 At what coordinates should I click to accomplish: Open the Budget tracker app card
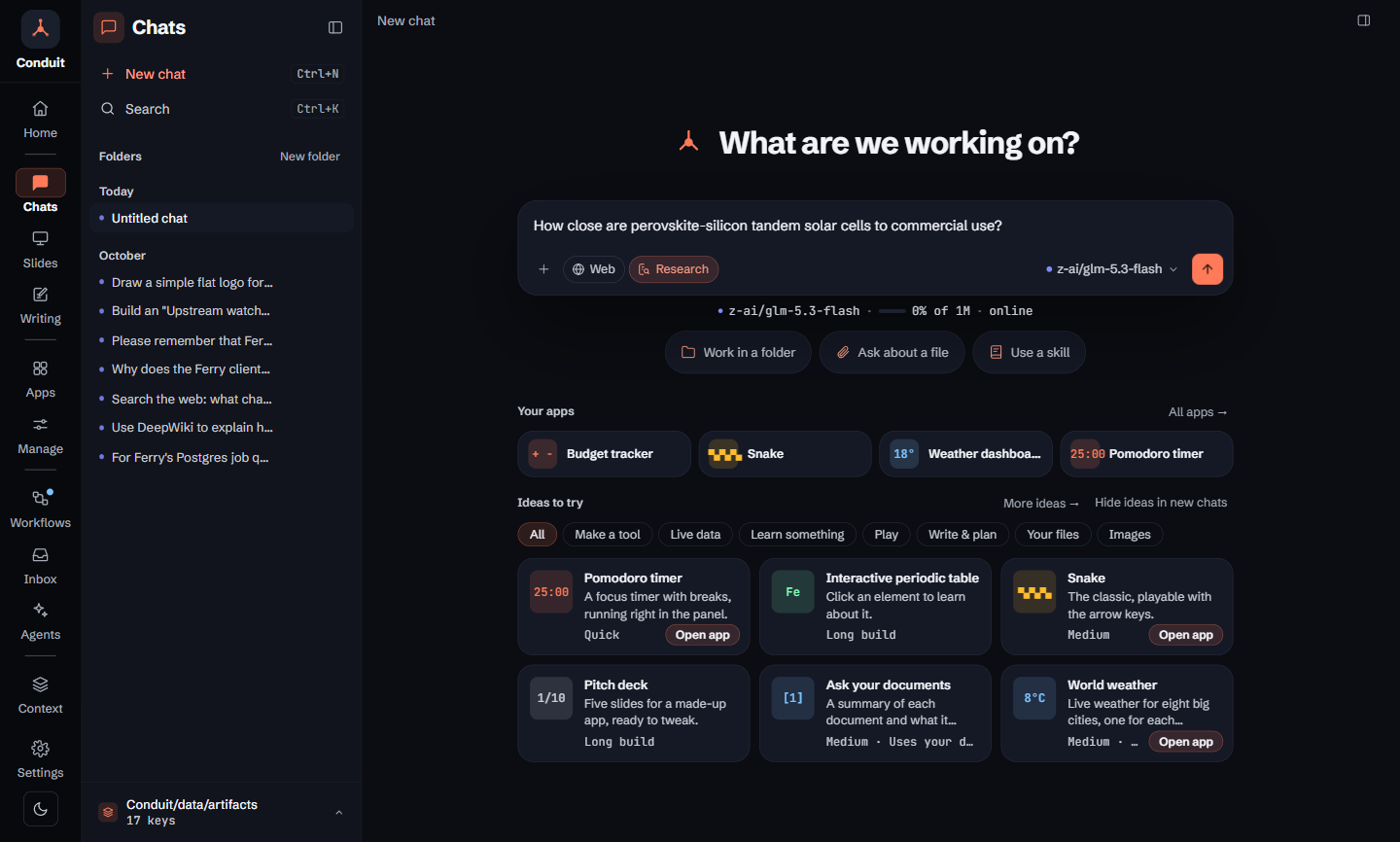coord(604,454)
